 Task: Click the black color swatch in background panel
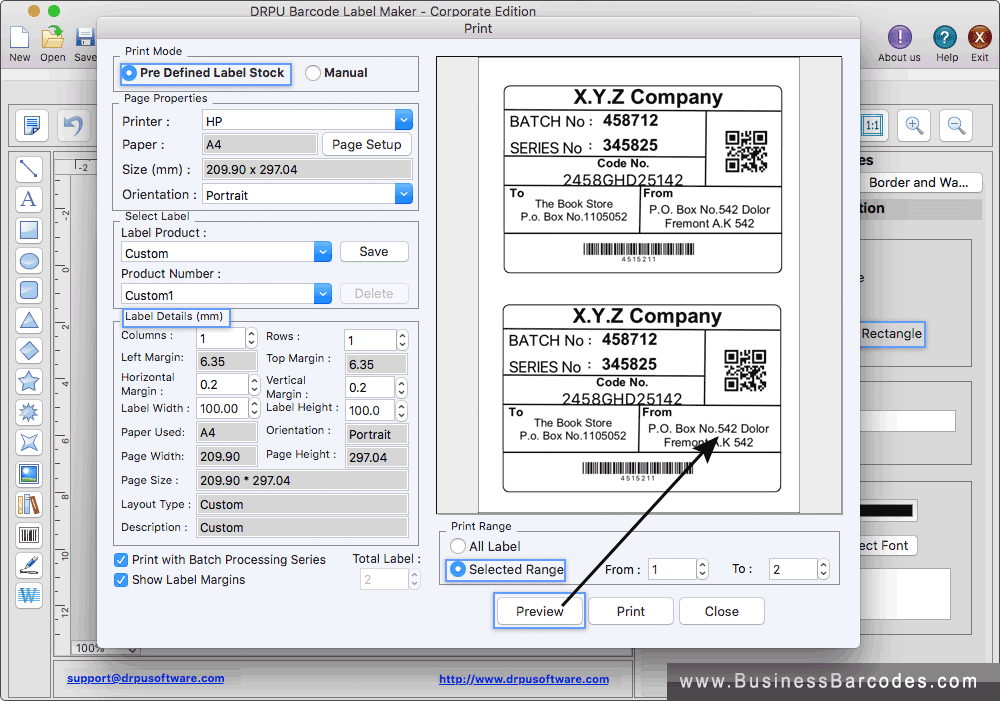tap(886, 510)
